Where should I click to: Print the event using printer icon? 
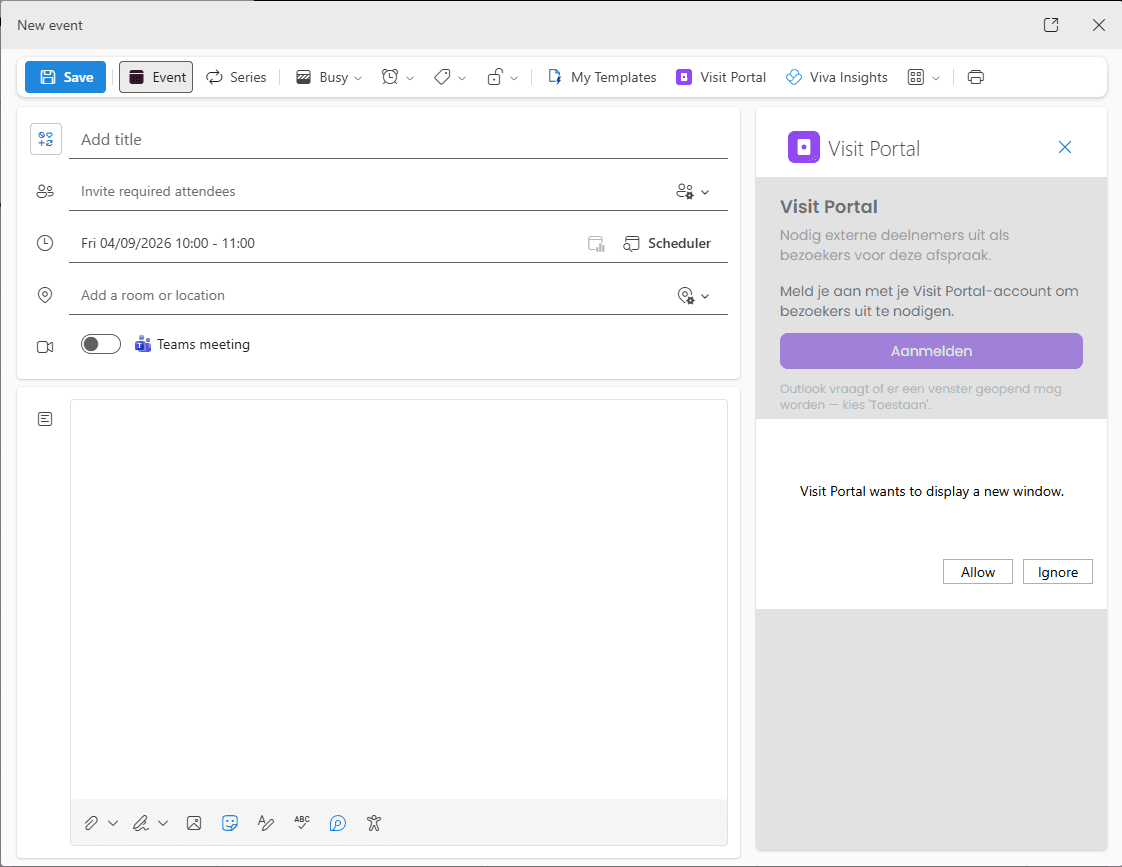pyautogui.click(x=976, y=77)
